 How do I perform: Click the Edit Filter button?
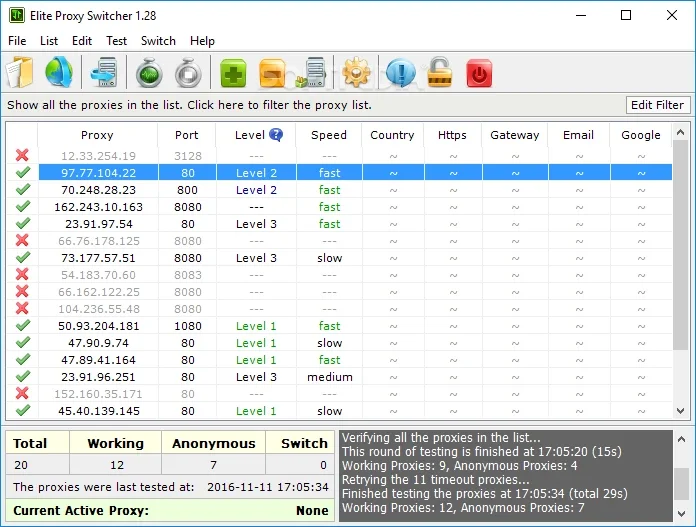pyautogui.click(x=657, y=105)
